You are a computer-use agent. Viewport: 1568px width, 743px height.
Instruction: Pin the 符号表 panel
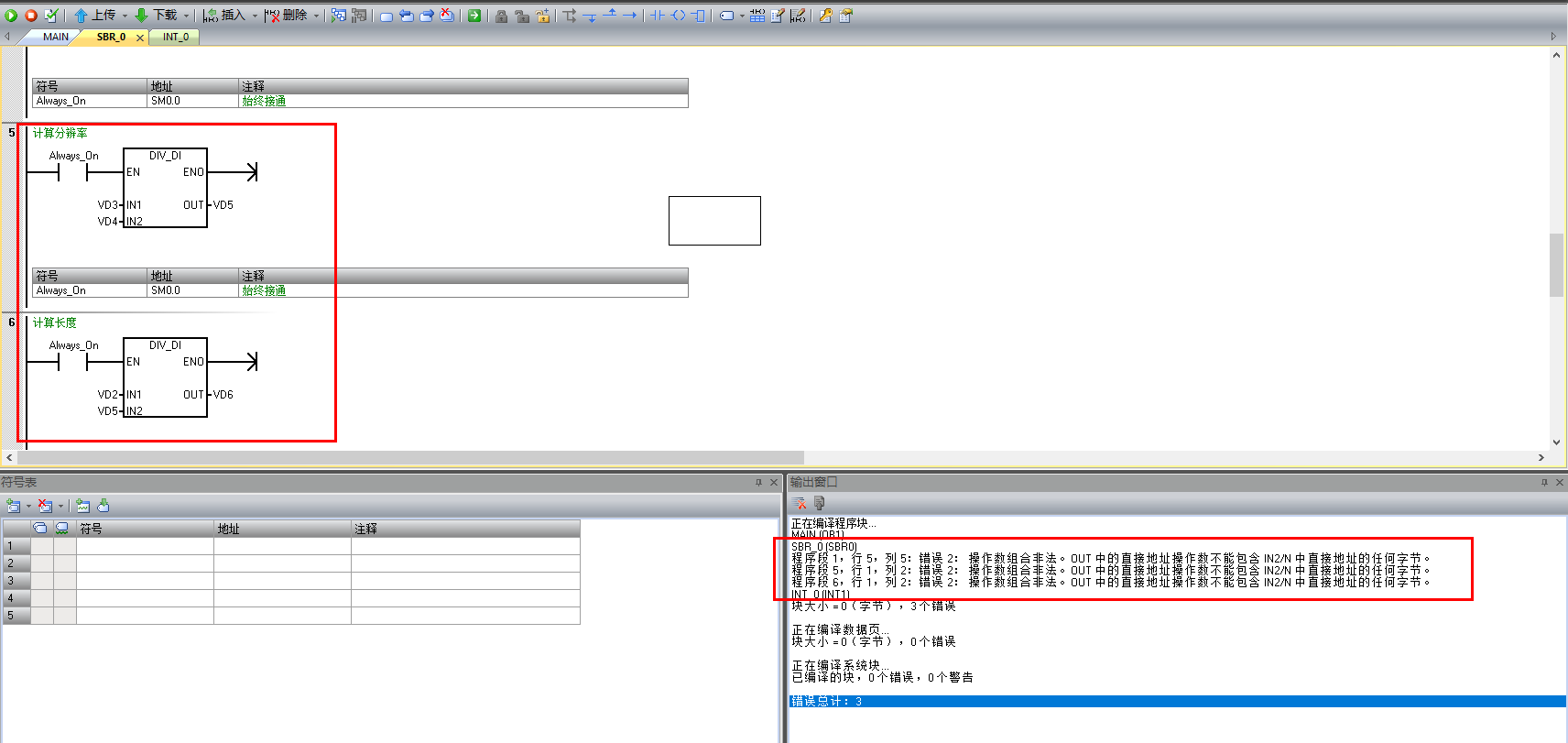click(x=758, y=482)
